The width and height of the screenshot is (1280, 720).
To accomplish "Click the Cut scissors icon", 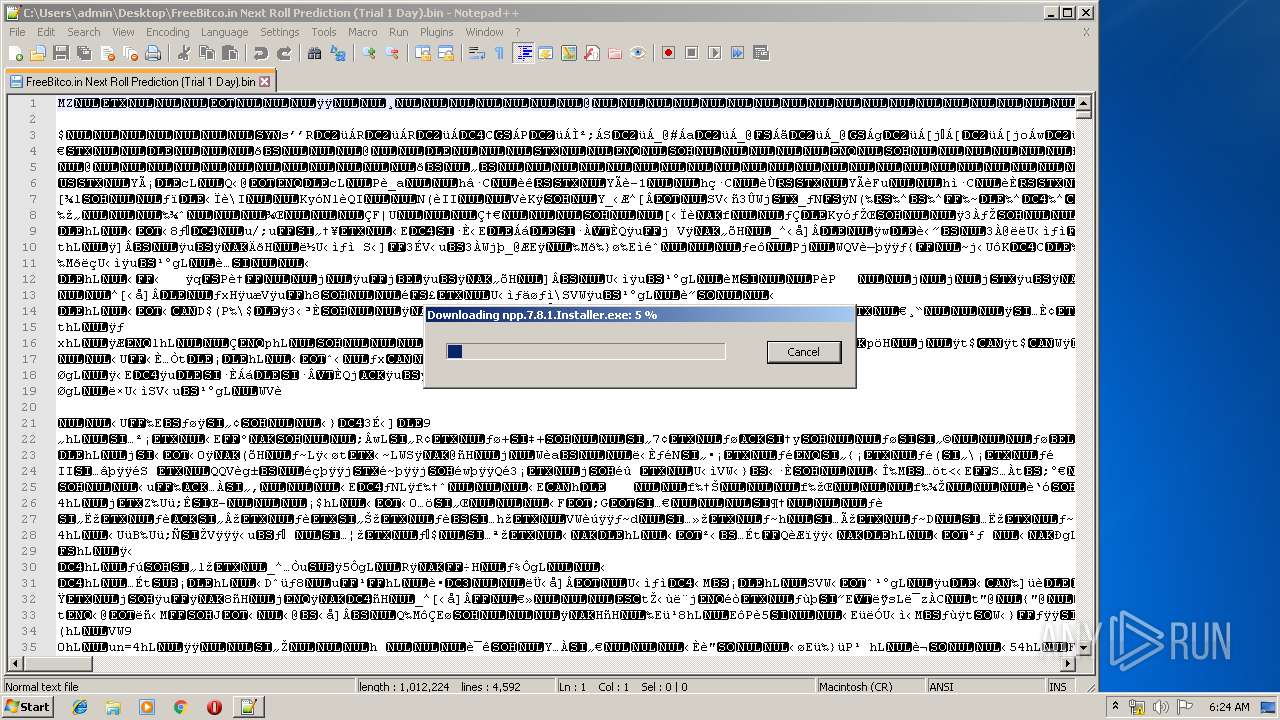I will click(183, 53).
